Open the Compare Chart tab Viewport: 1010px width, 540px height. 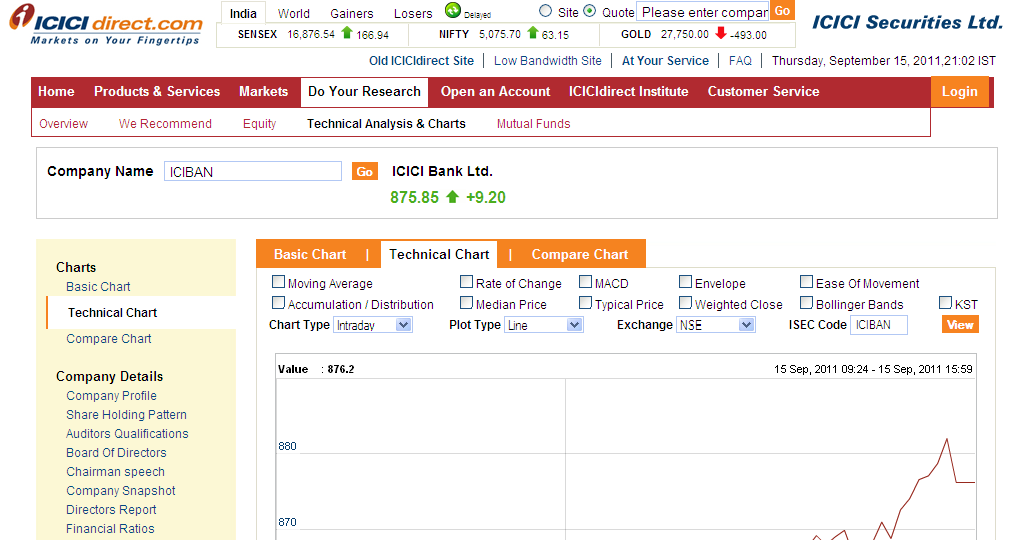[x=580, y=255]
